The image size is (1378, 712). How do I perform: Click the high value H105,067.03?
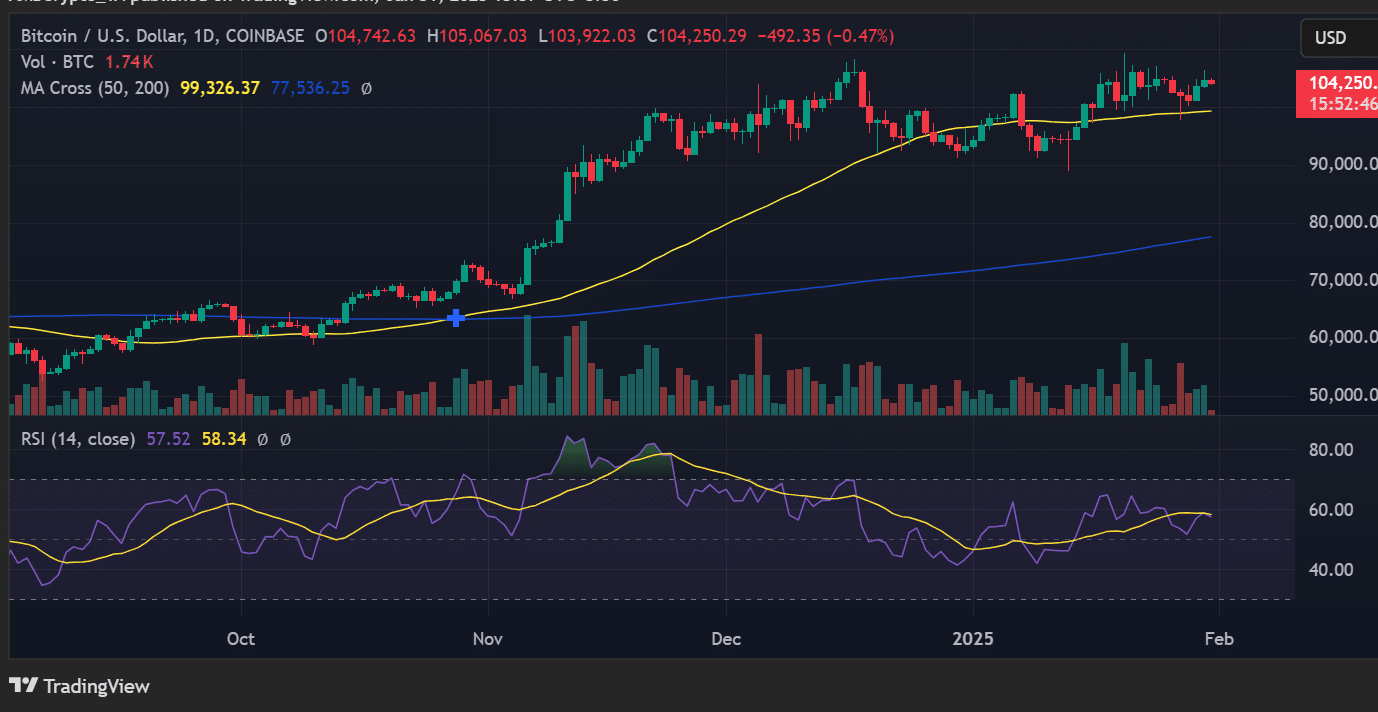477,36
